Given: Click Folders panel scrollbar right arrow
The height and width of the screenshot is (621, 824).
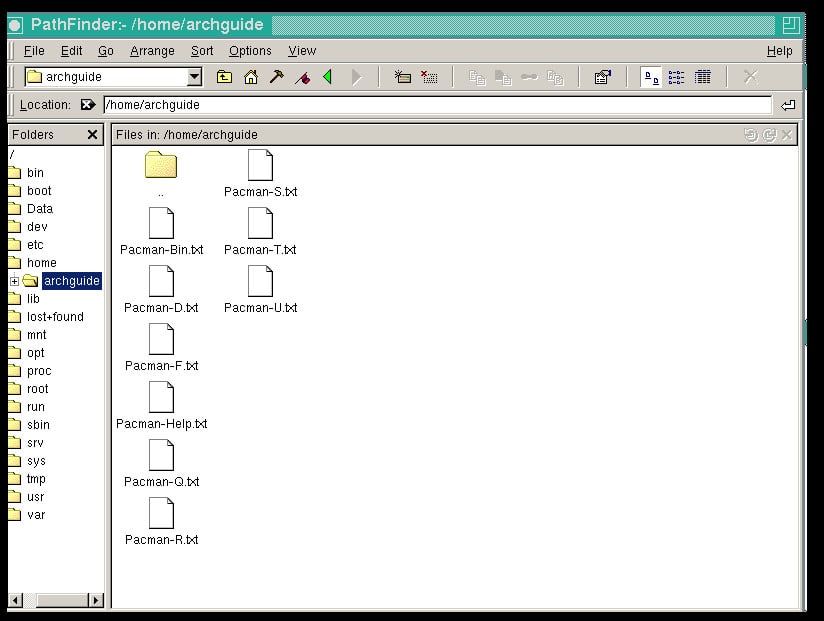Looking at the screenshot, I should coord(96,600).
